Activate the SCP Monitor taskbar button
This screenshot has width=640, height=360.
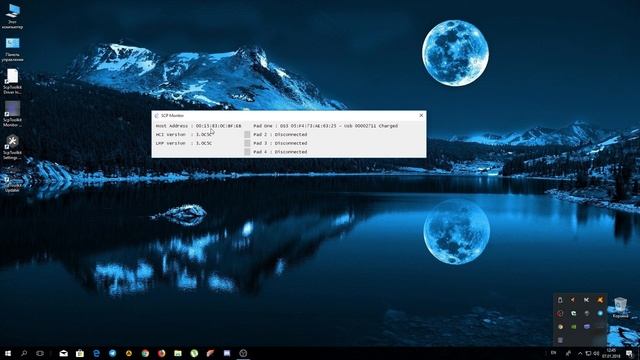click(x=243, y=353)
